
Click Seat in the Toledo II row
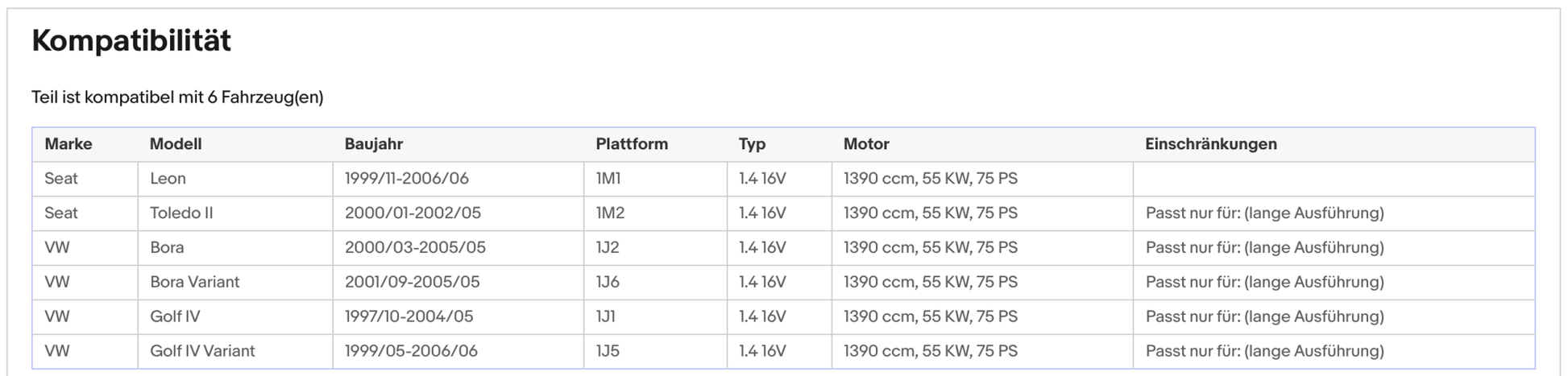(x=61, y=213)
